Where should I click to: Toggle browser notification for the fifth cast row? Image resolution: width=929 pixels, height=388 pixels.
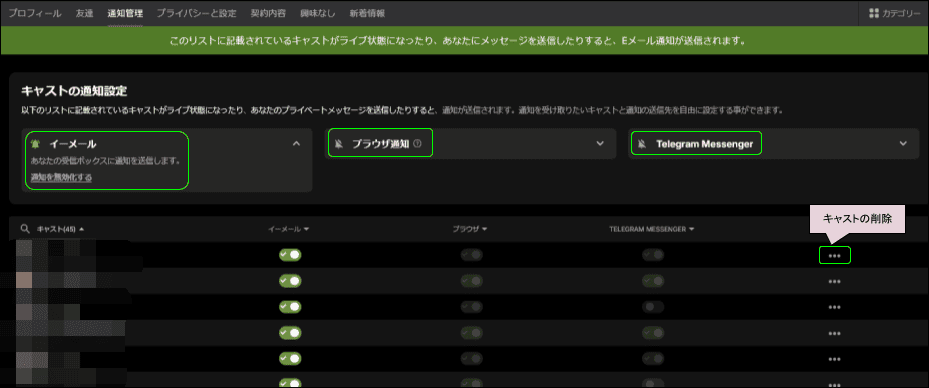472,359
